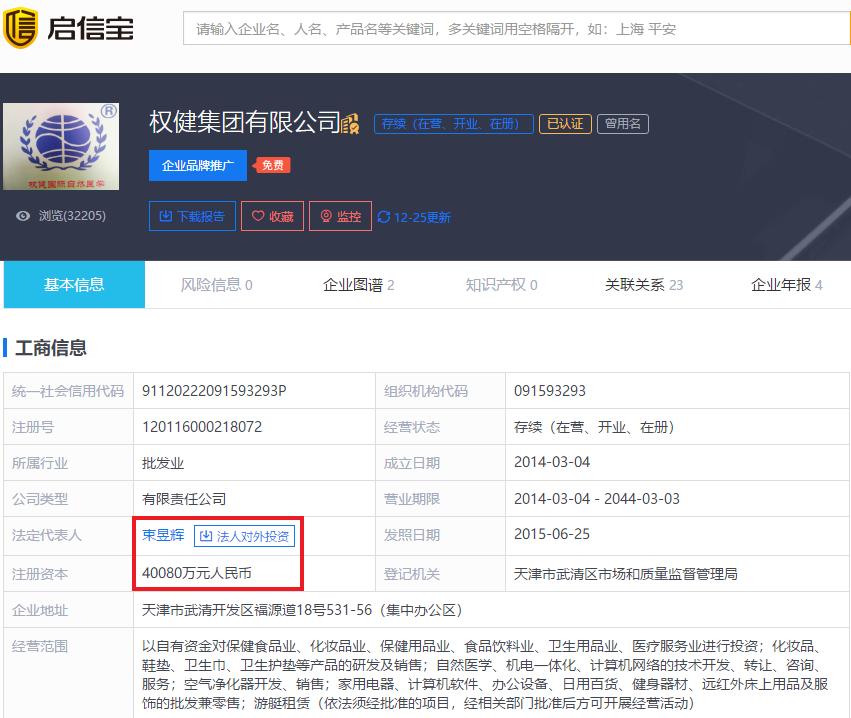Enable monitoring with the 监控 pin icon

(326, 215)
